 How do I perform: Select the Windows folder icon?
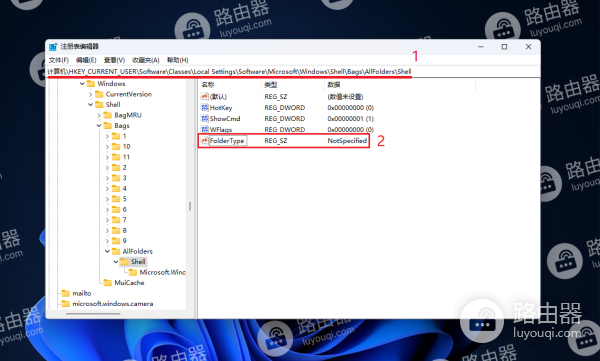coord(91,83)
